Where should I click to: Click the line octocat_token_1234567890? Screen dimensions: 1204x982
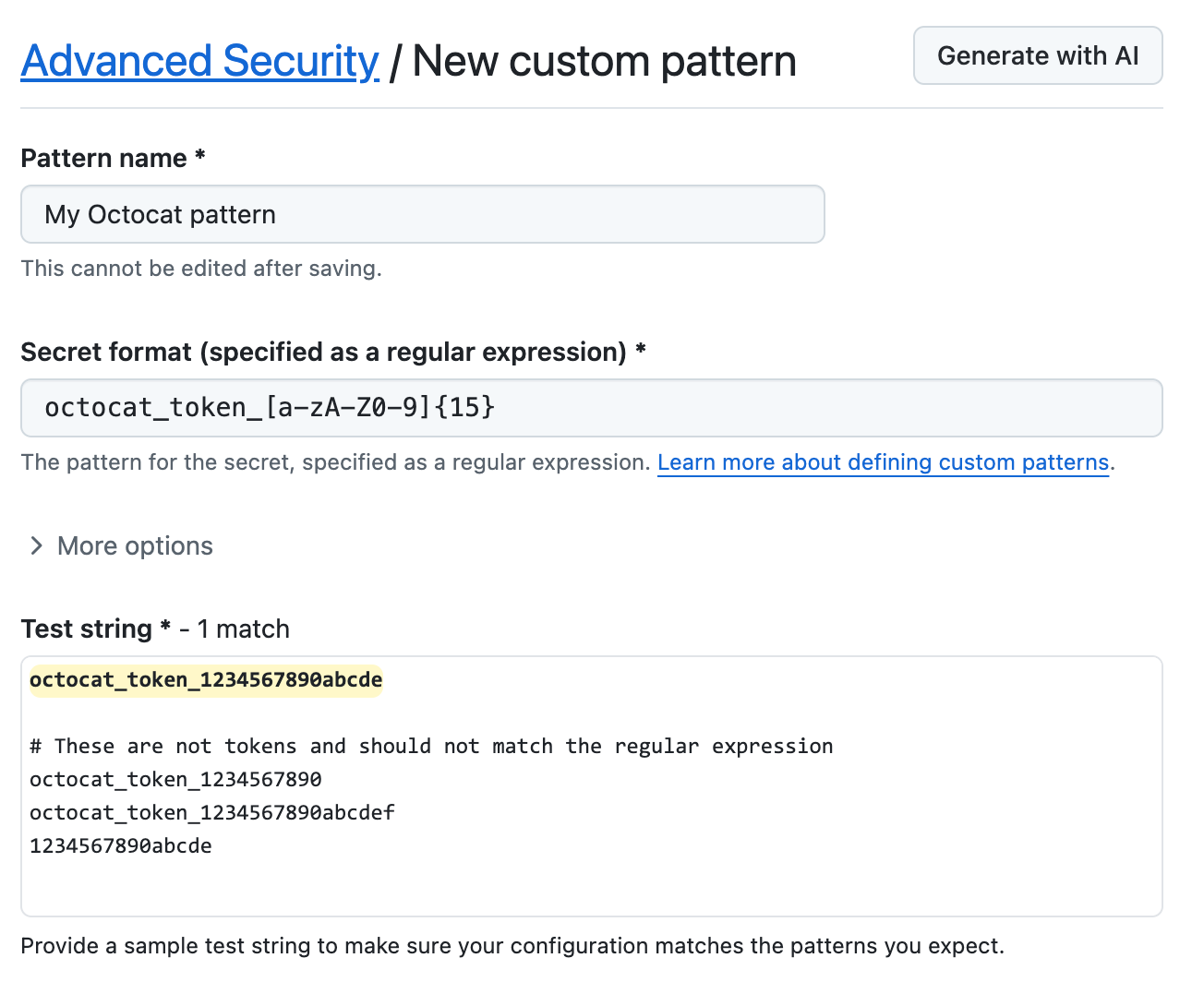175,779
